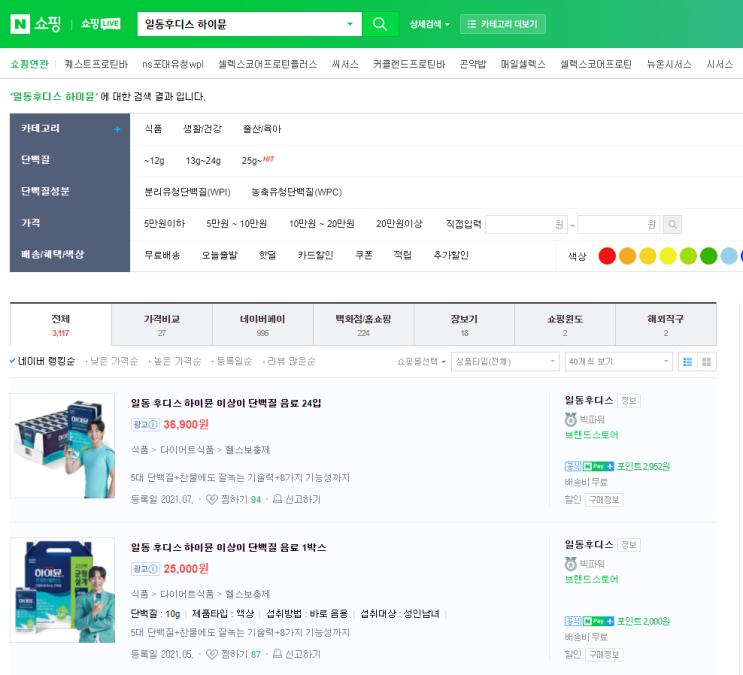The width and height of the screenshot is (743, 675).
Task: Click heart icon on 24입 product
Action: [x=212, y=499]
